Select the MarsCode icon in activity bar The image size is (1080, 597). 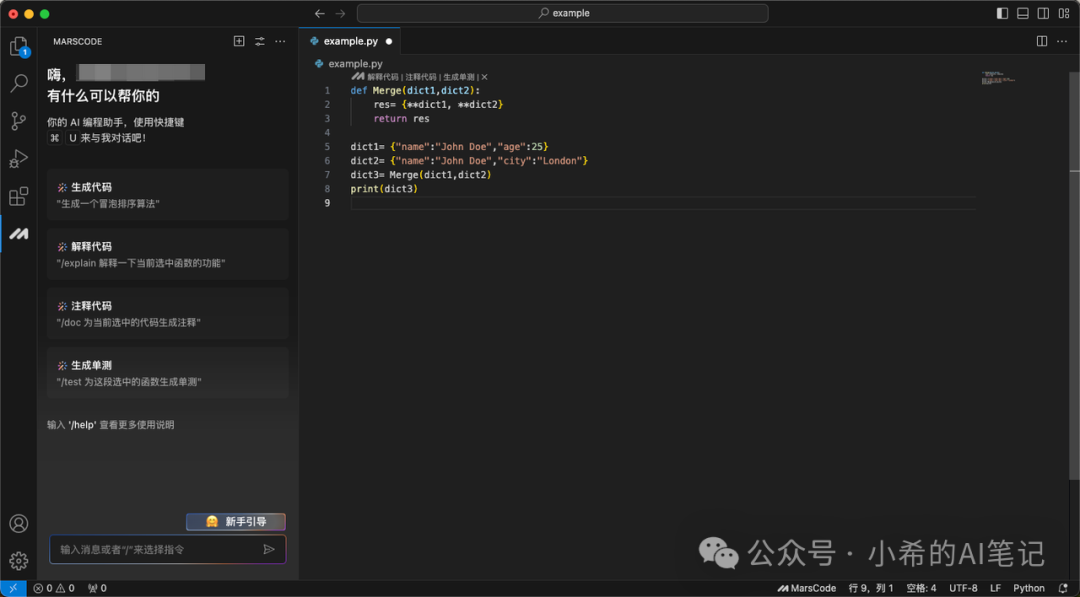[x=18, y=233]
